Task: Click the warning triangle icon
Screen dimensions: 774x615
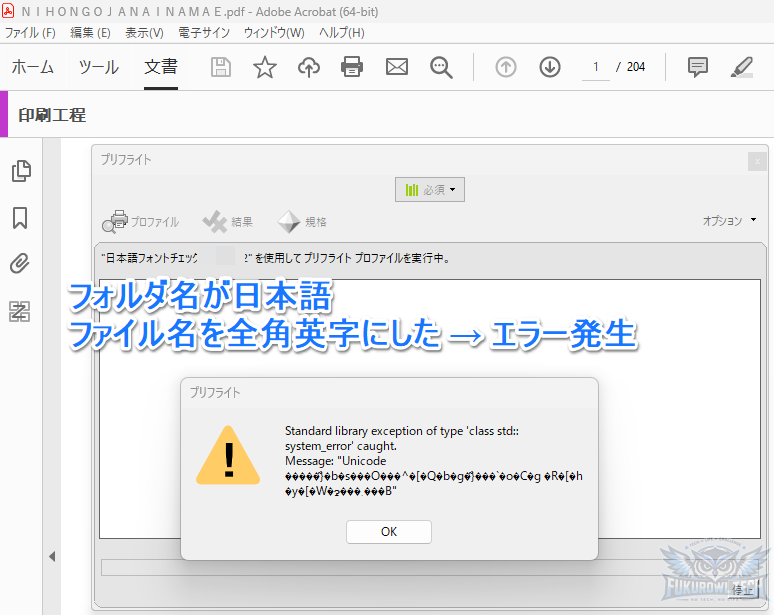Action: pyautogui.click(x=228, y=455)
